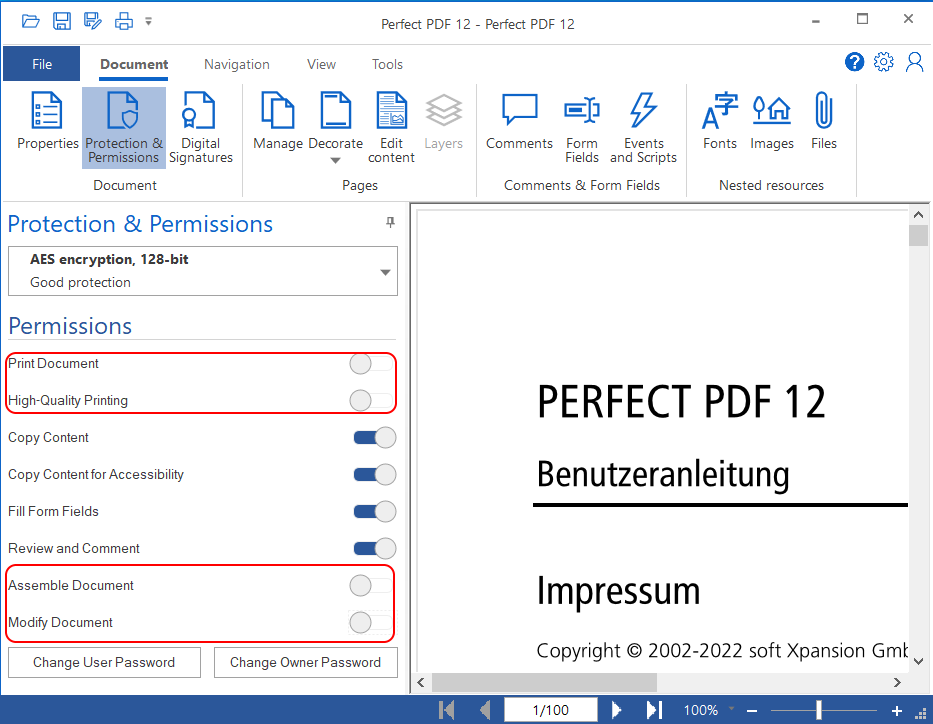Open settings via the gear icon
The height and width of the screenshot is (724, 933).
coord(884,62)
